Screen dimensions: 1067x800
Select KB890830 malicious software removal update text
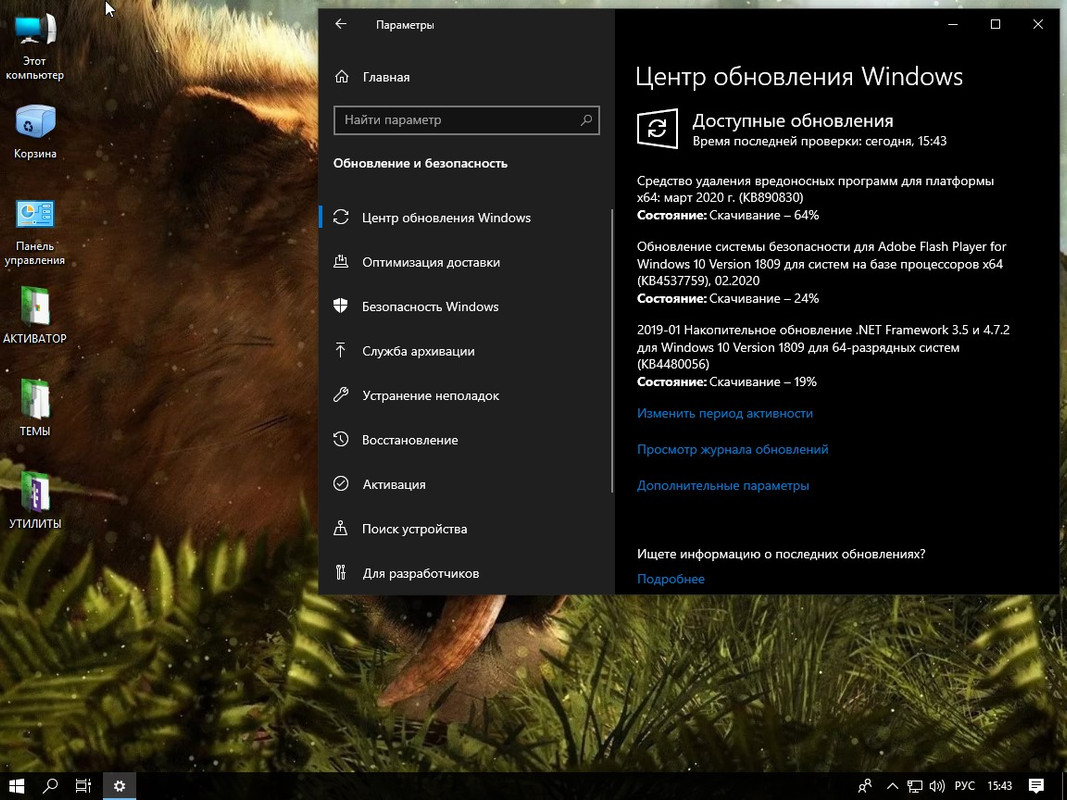tap(815, 189)
